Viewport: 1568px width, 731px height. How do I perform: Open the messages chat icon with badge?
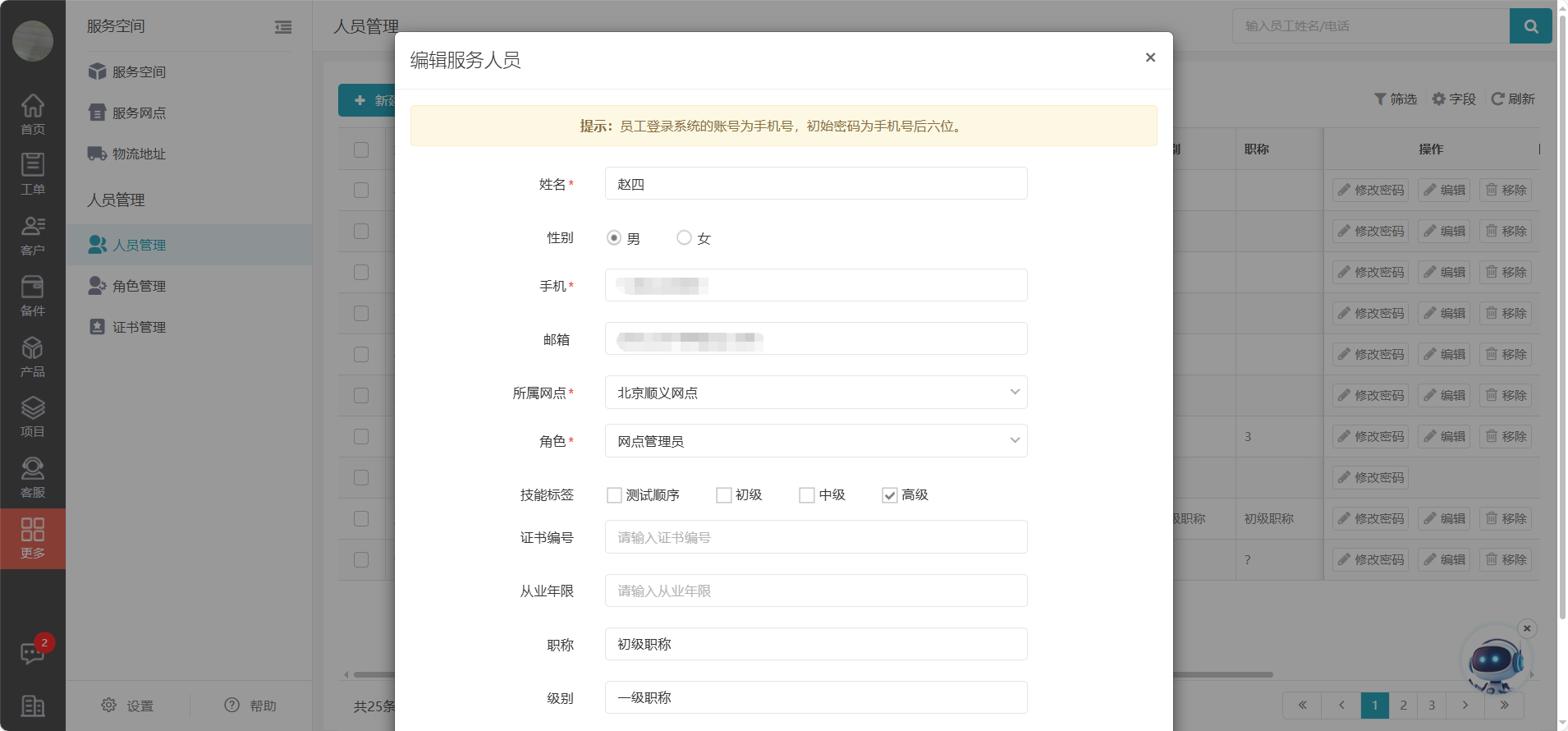click(x=32, y=653)
